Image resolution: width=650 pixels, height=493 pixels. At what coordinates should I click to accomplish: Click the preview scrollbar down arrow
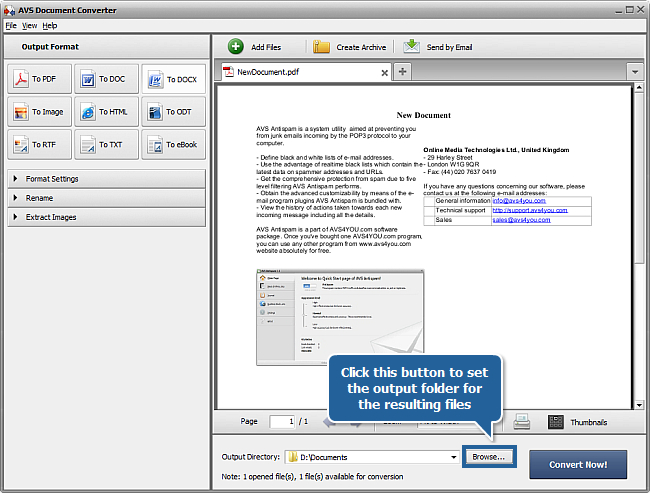[639, 405]
